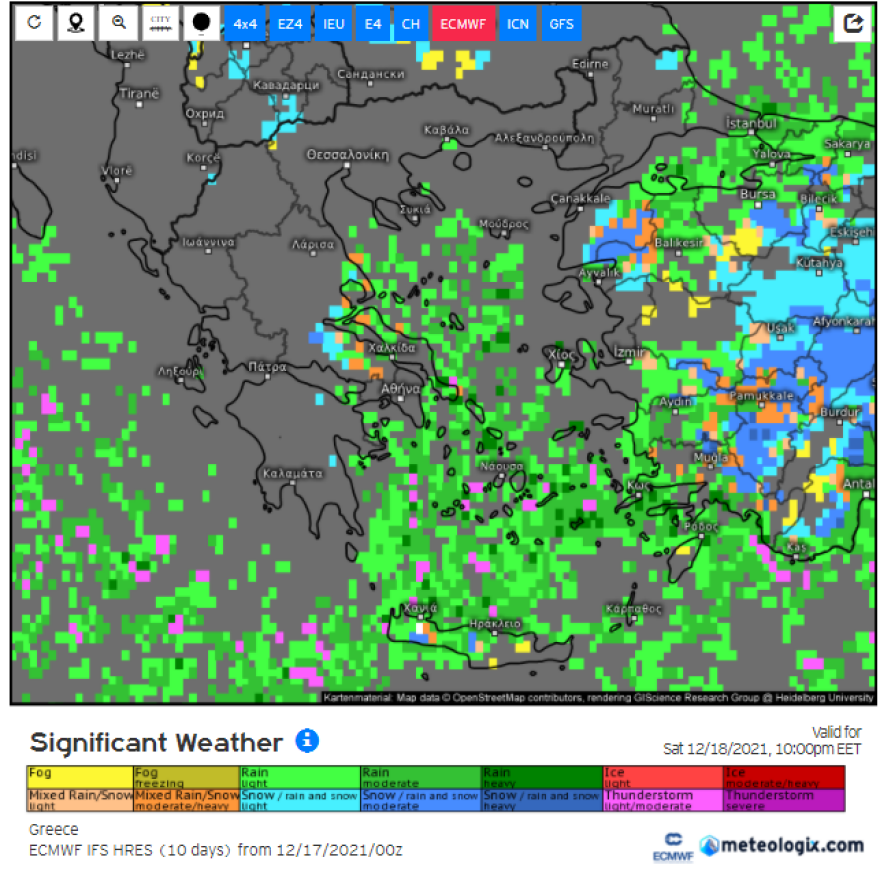Click the ECMWF logo at bottom
Viewport: 880px width, 872px height.
667,846
